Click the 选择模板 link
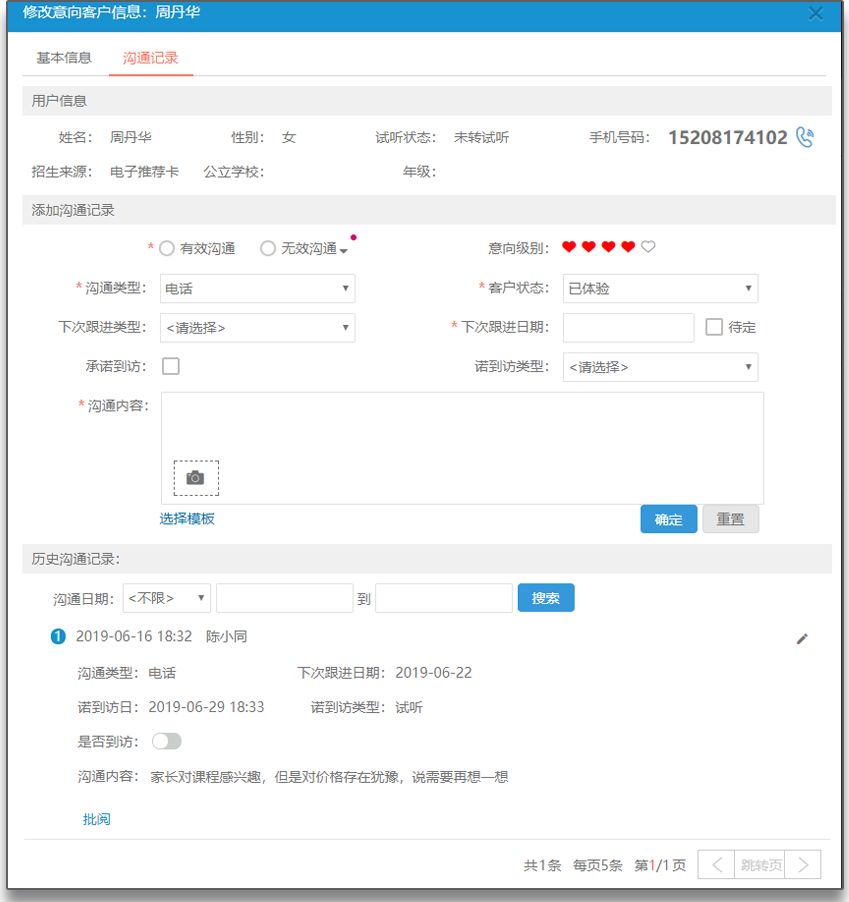The height and width of the screenshot is (902, 849). click(187, 518)
